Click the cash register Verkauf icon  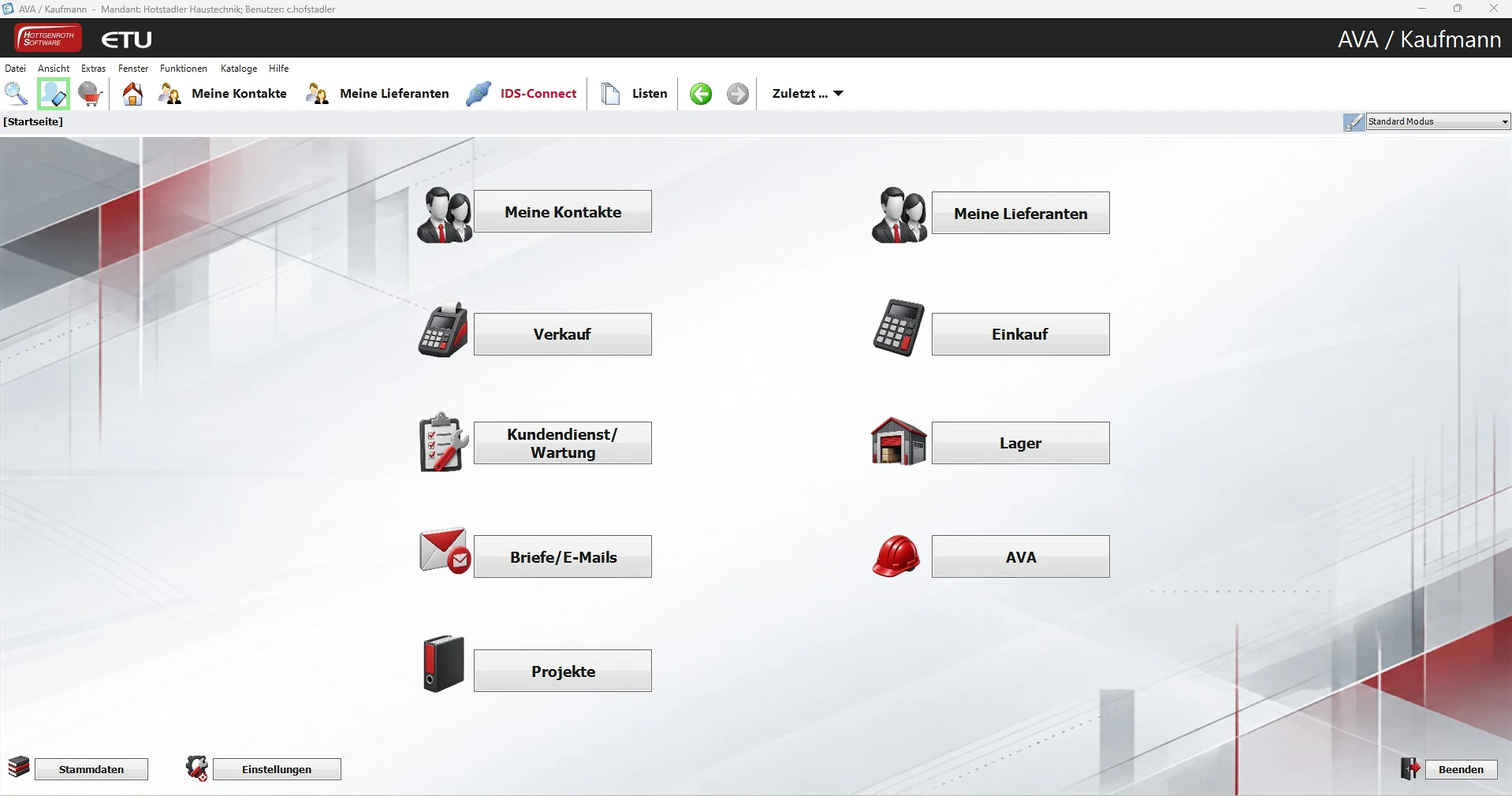point(444,330)
